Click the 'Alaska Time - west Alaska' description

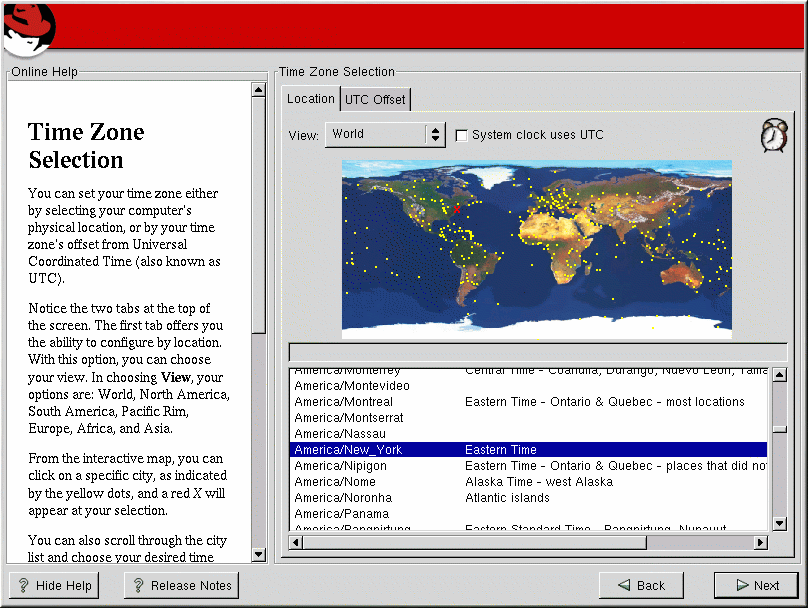pos(539,482)
